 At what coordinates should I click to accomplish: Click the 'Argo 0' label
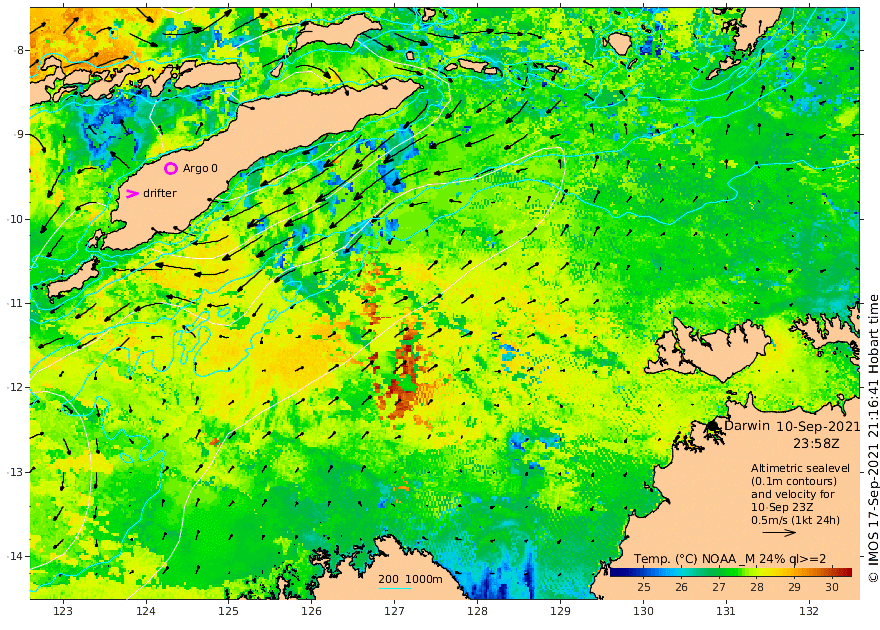point(200,168)
